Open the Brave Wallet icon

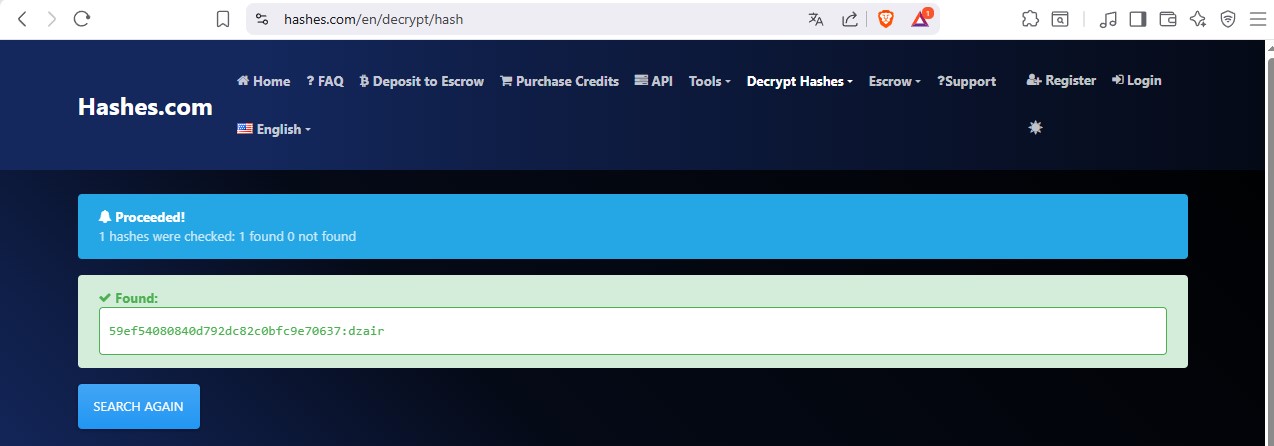pyautogui.click(x=1167, y=19)
